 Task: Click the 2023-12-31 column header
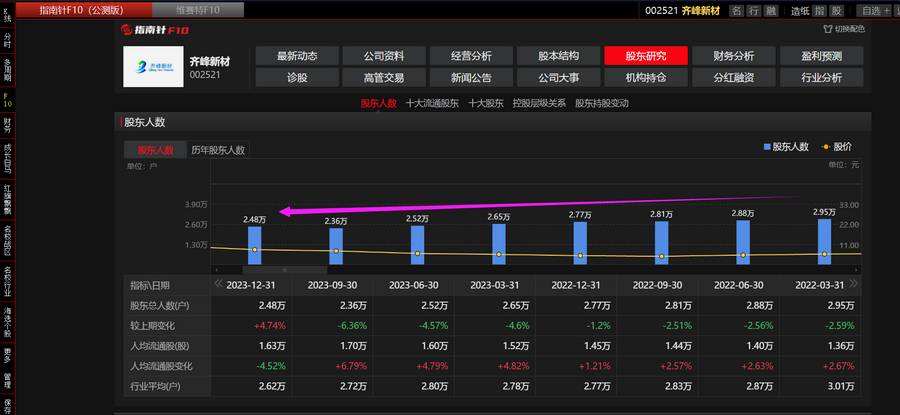[x=251, y=285]
